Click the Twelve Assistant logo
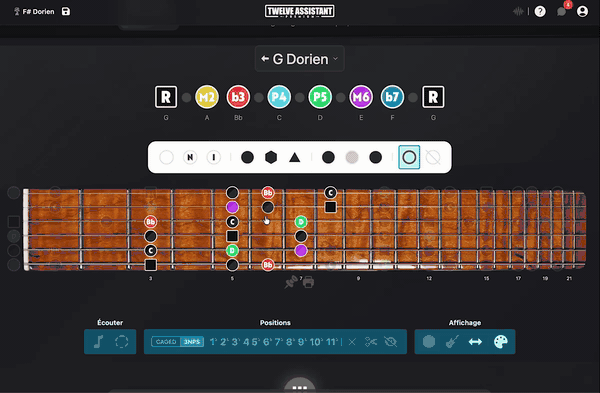This screenshot has height=393, width=600. tap(300, 11)
